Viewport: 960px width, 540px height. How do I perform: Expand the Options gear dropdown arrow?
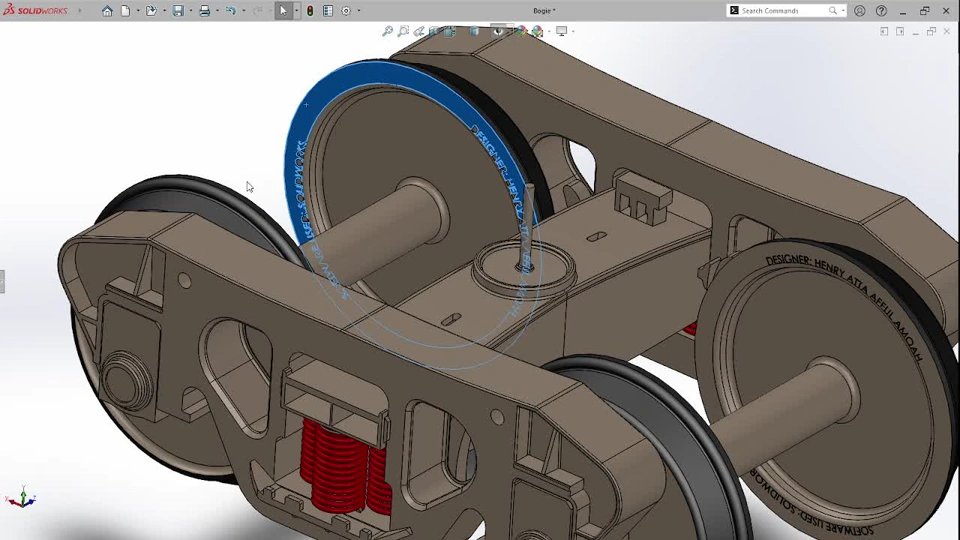[358, 11]
